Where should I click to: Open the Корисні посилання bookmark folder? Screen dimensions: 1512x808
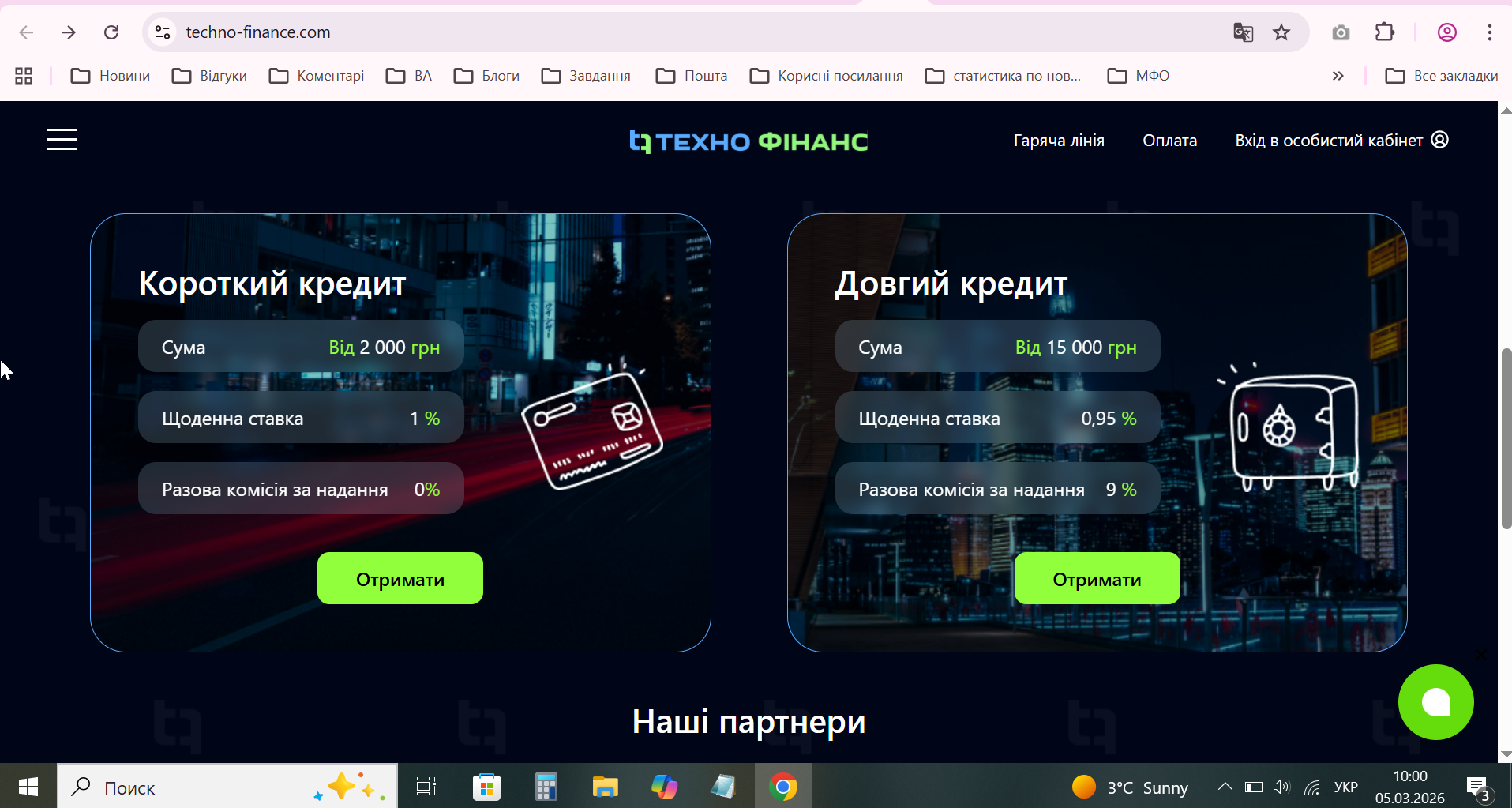(827, 76)
